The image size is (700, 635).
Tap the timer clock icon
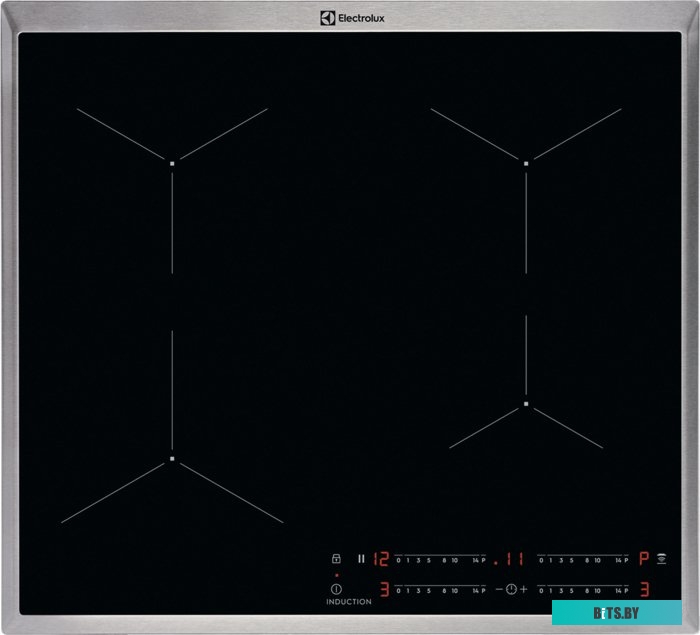pyautogui.click(x=511, y=589)
